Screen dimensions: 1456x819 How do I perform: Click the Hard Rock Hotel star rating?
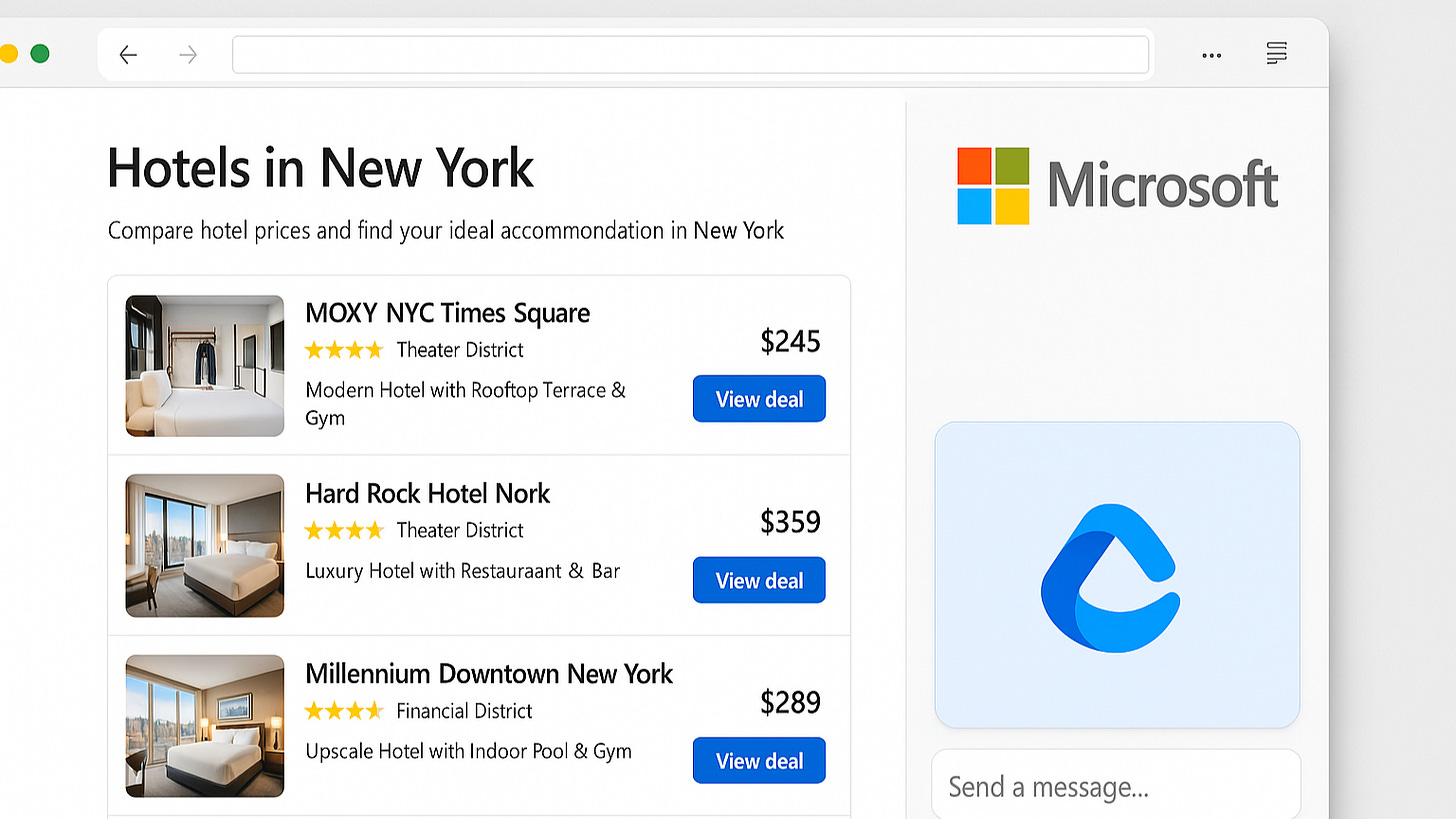click(344, 530)
